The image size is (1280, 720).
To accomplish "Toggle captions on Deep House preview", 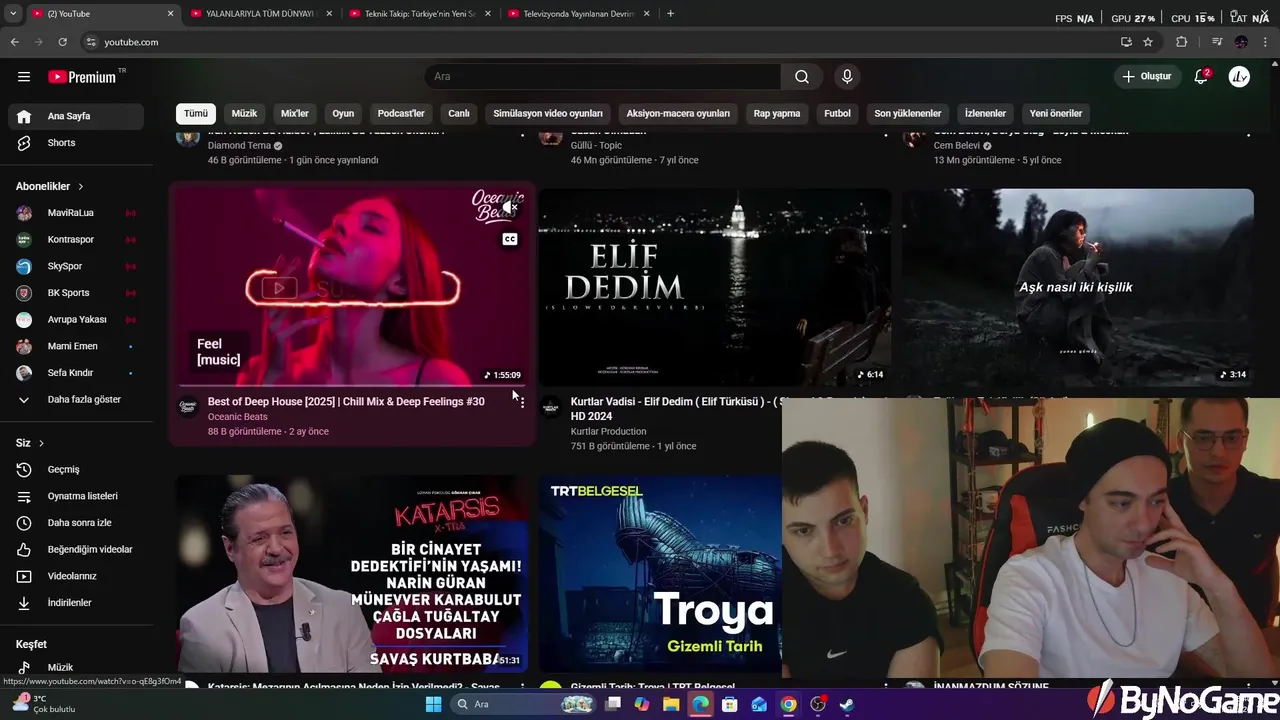I will coord(510,239).
